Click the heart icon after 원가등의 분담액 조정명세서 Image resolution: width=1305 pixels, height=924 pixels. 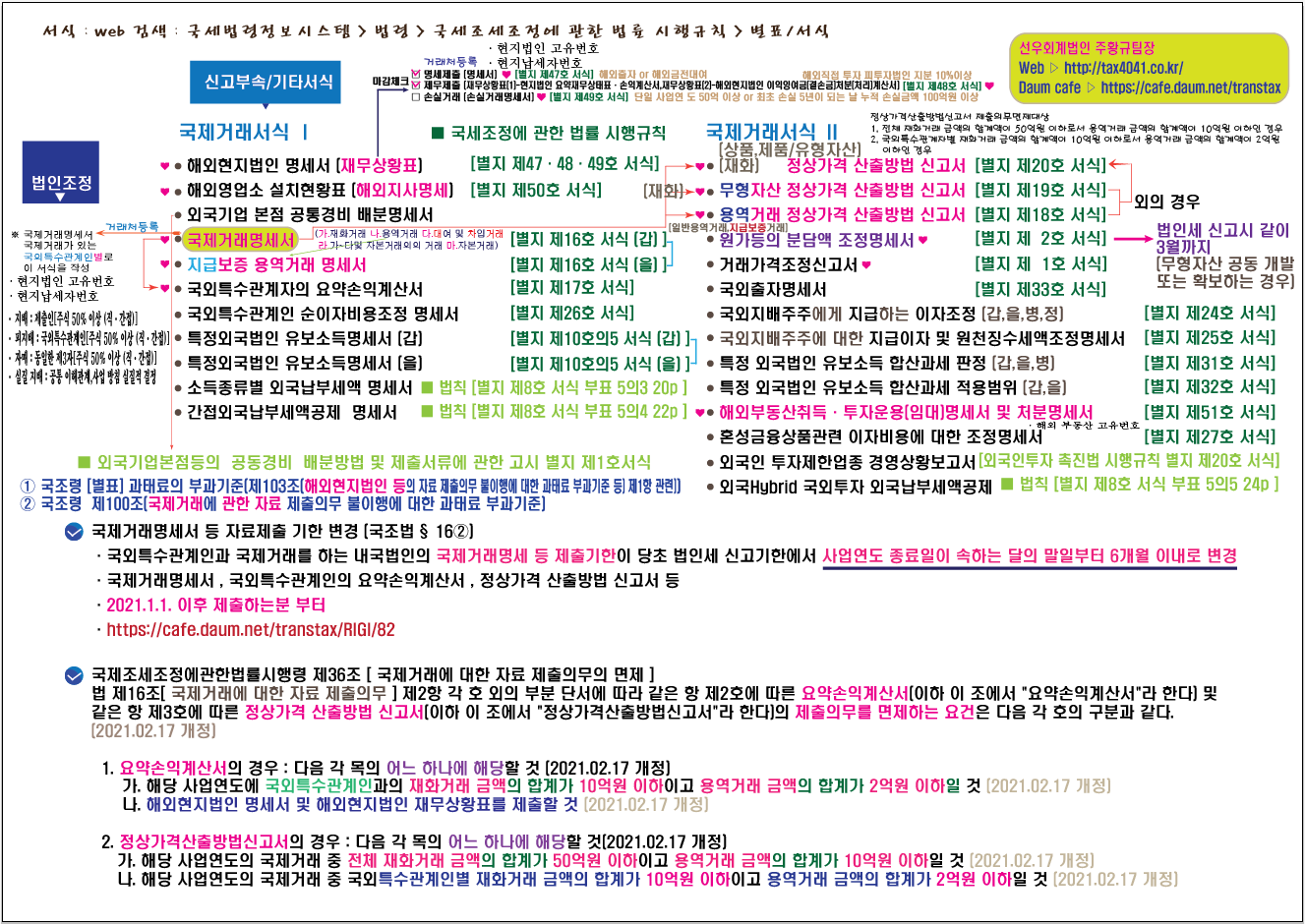coord(923,240)
